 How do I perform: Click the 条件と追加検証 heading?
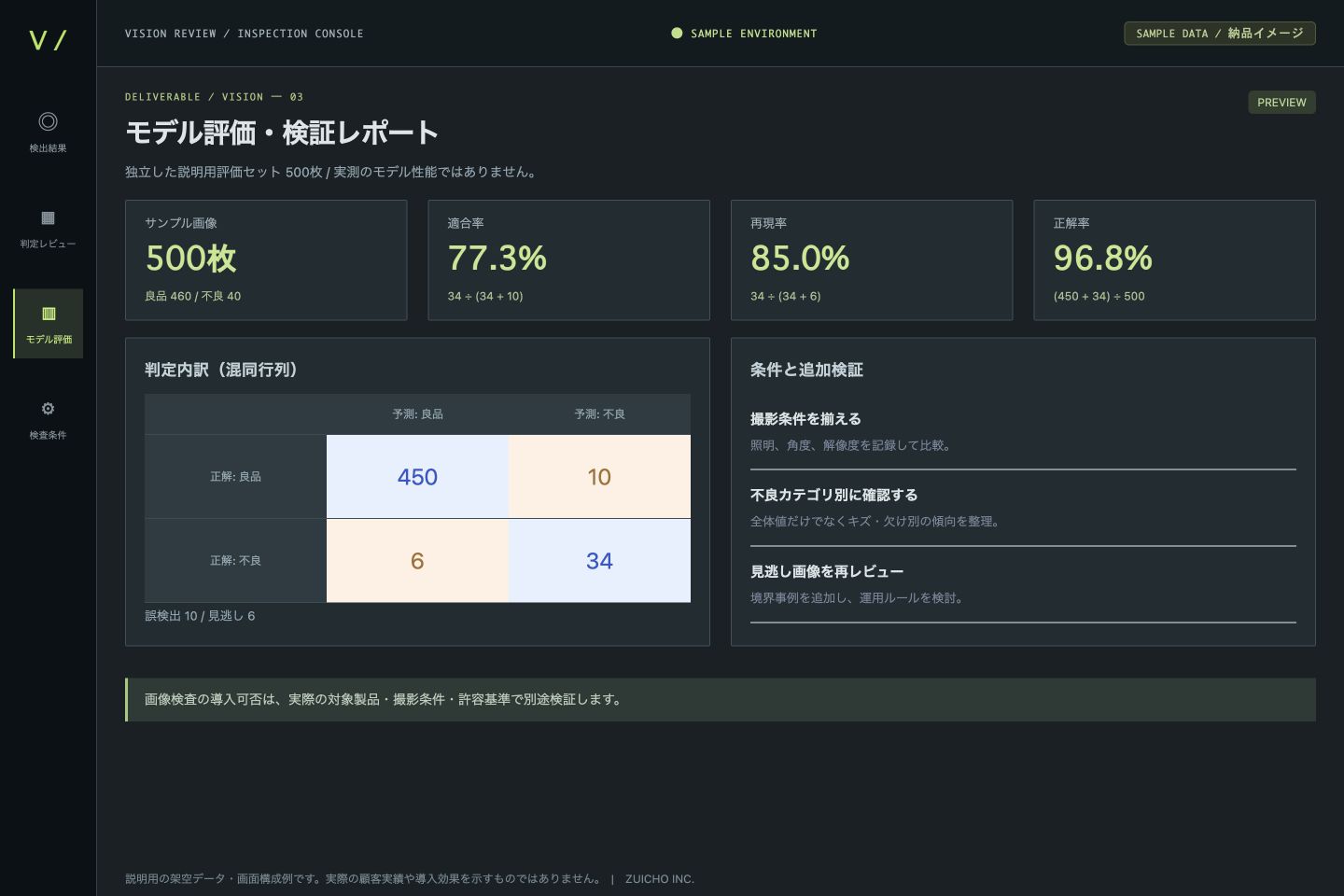806,370
